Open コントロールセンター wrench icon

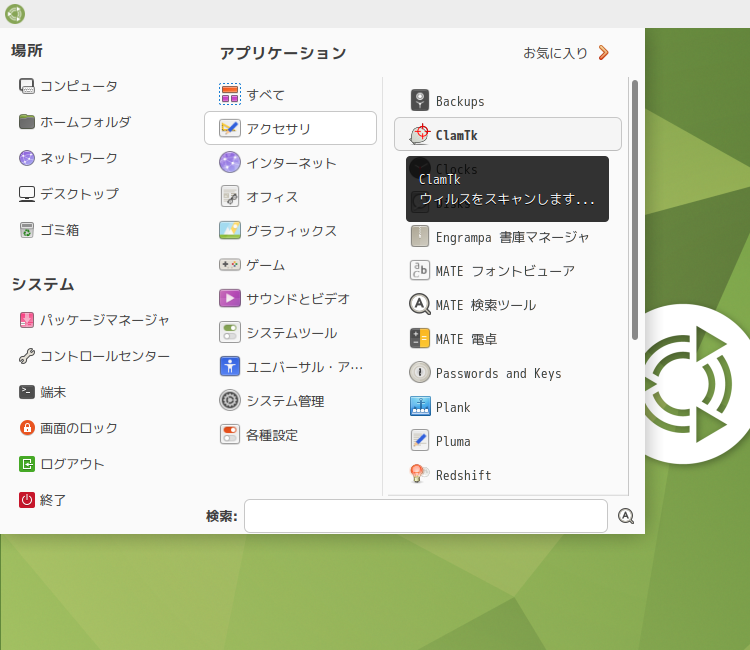(x=27, y=356)
